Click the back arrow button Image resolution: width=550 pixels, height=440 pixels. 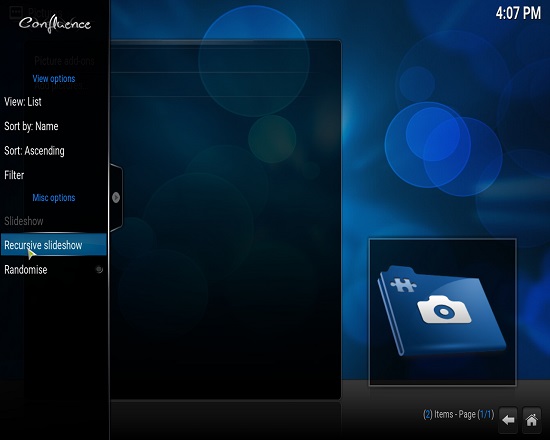pyautogui.click(x=508, y=419)
